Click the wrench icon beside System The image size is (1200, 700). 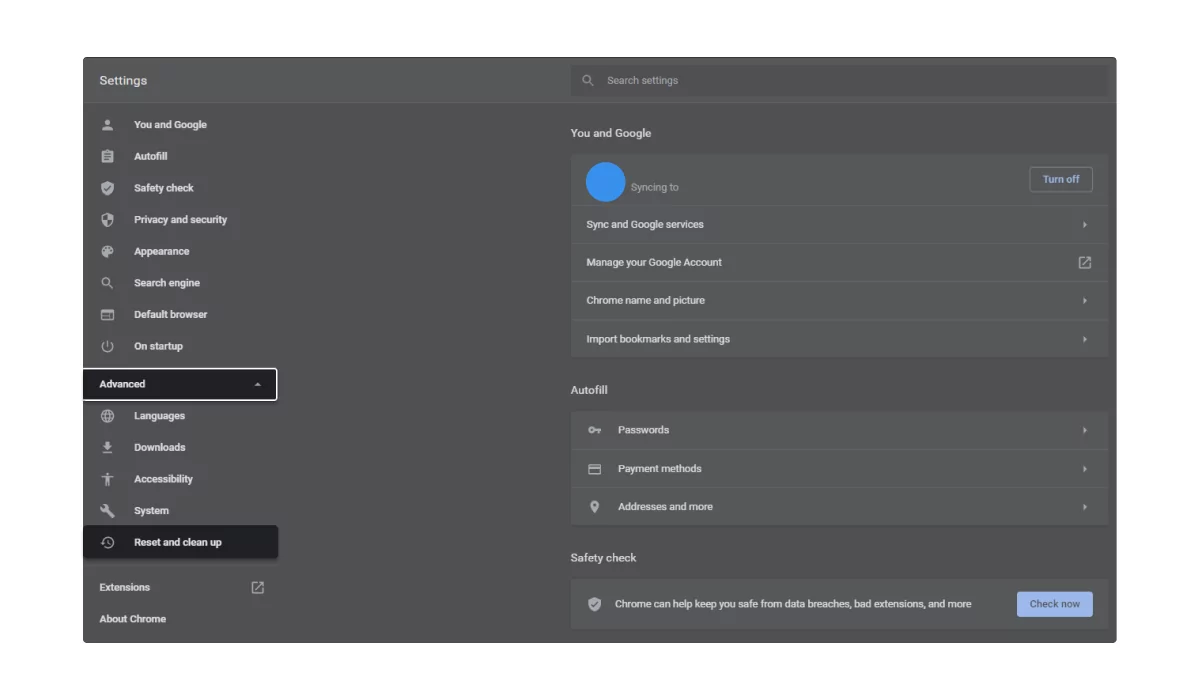(x=107, y=511)
